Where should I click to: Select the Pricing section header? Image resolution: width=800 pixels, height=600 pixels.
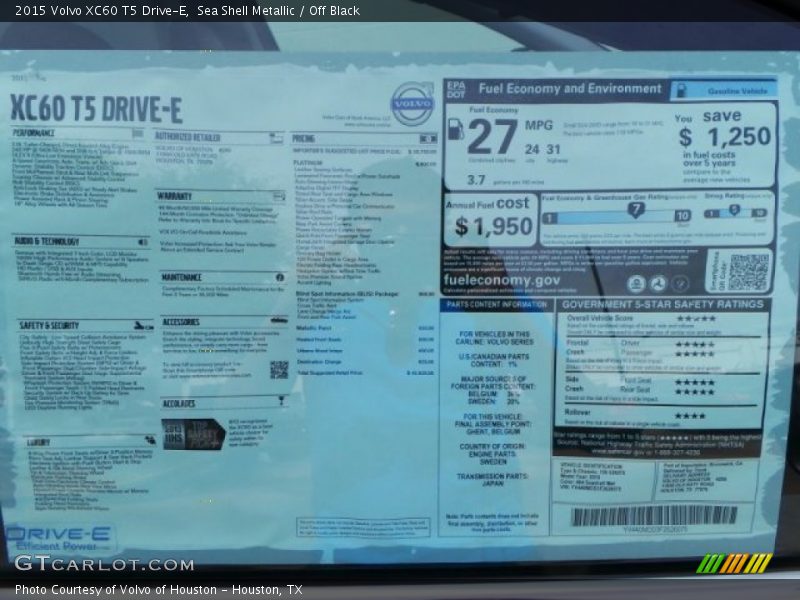tap(303, 138)
